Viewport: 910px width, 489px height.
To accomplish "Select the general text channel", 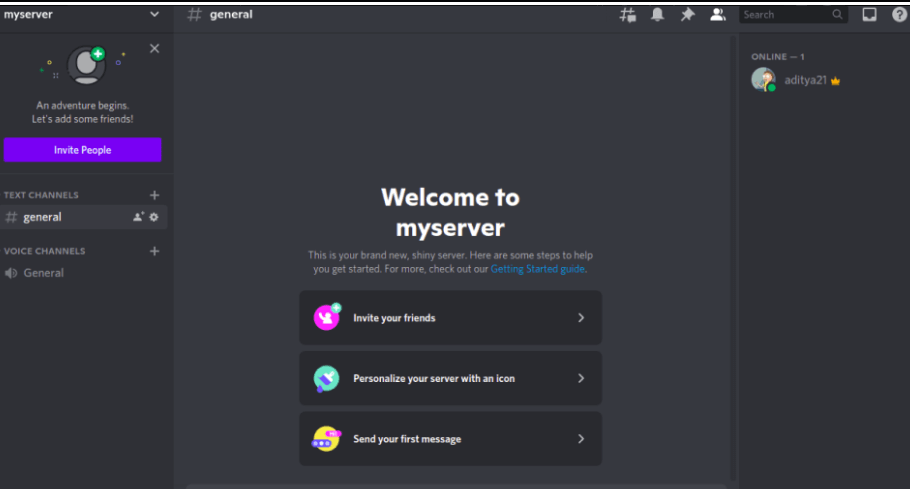I will point(84,217).
